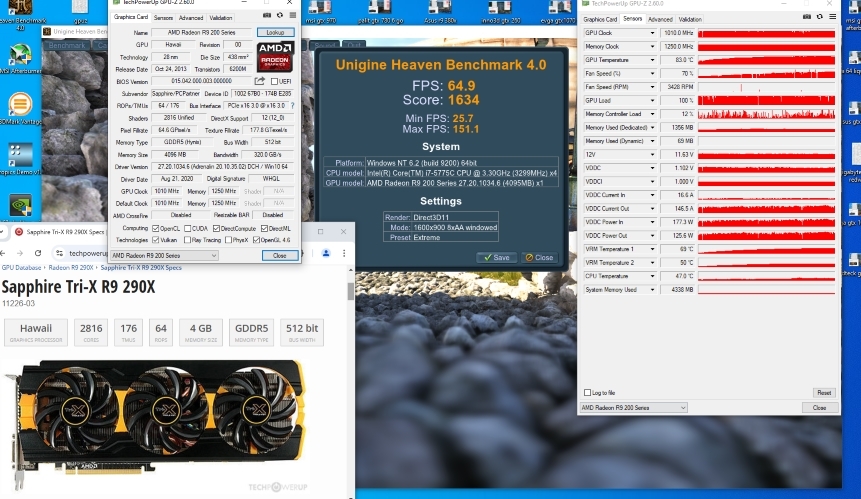861x499 pixels.
Task: Click the refresh icon in GPU-Z Sensors window
Action: tap(819, 17)
